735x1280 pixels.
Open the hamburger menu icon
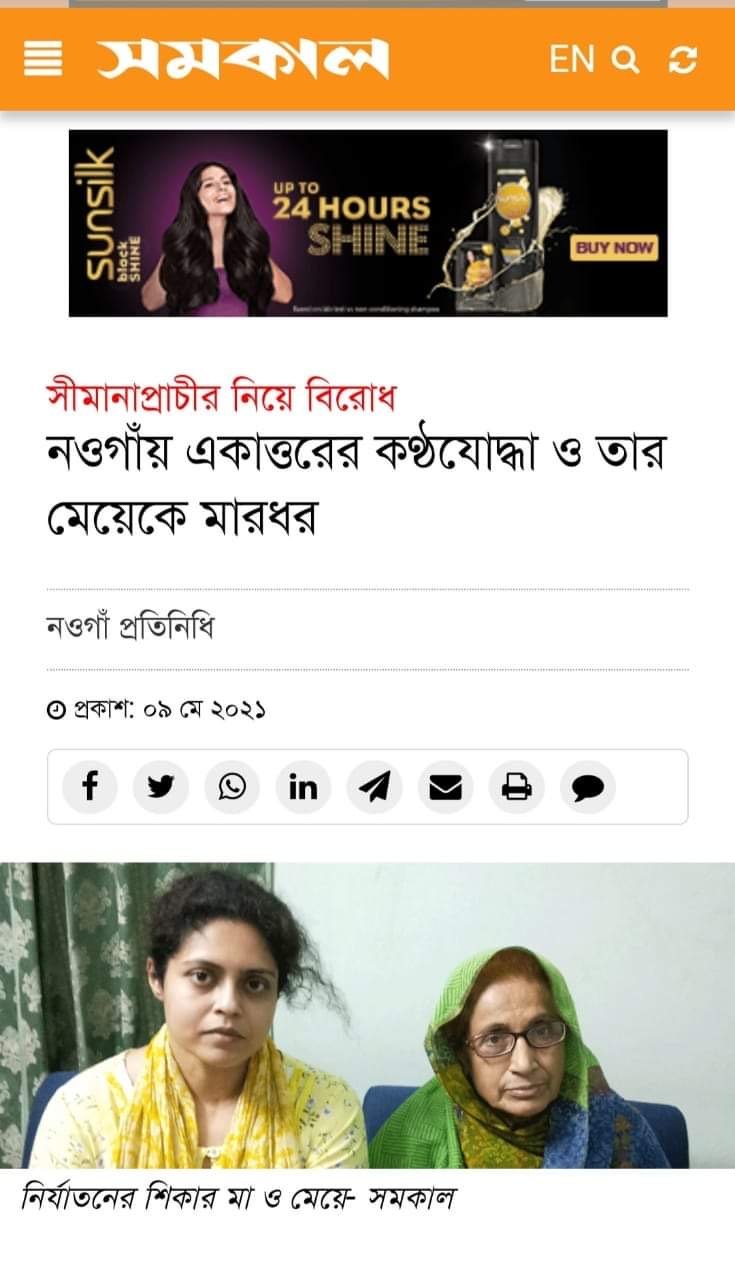coord(42,60)
